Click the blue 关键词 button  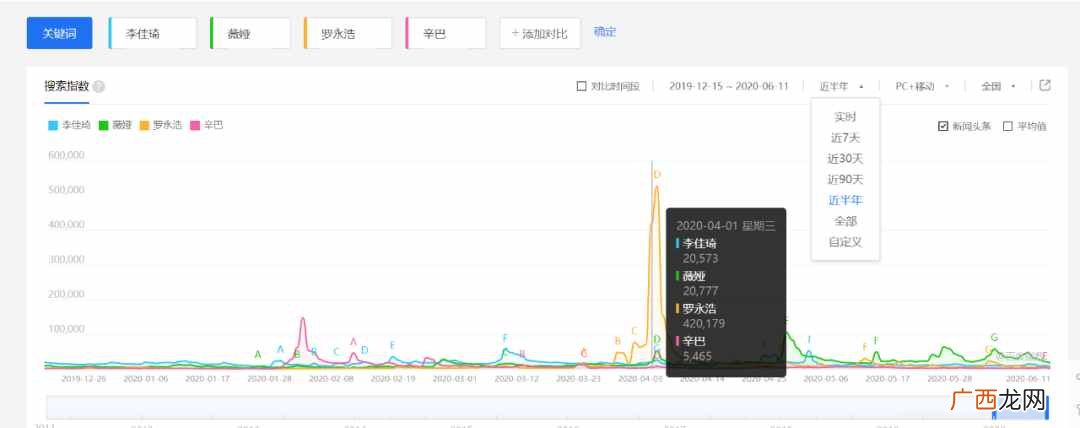point(59,33)
